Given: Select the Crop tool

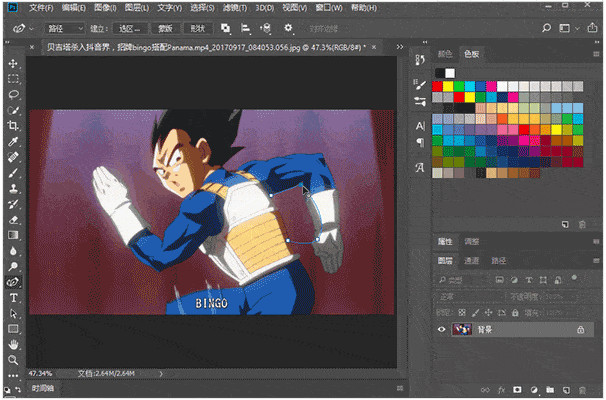Looking at the screenshot, I should click(13, 126).
